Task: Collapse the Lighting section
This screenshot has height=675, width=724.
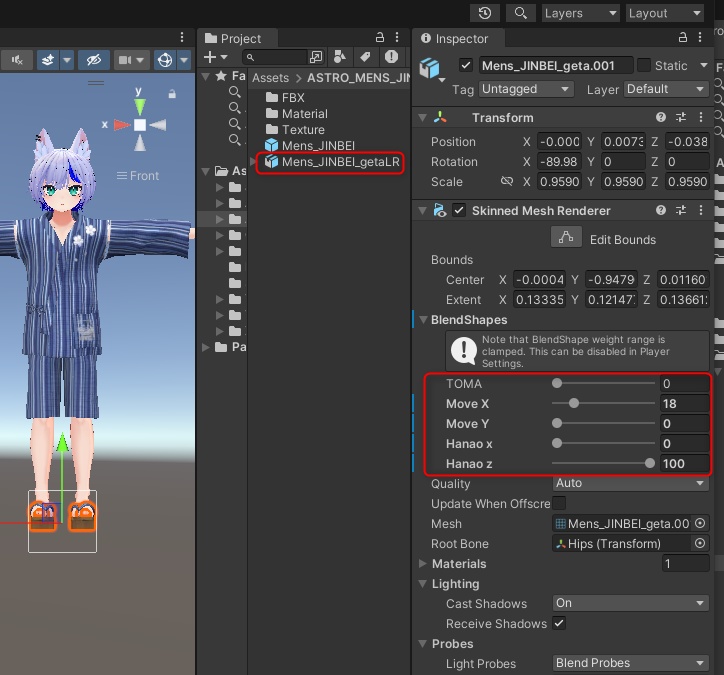Action: (x=423, y=584)
